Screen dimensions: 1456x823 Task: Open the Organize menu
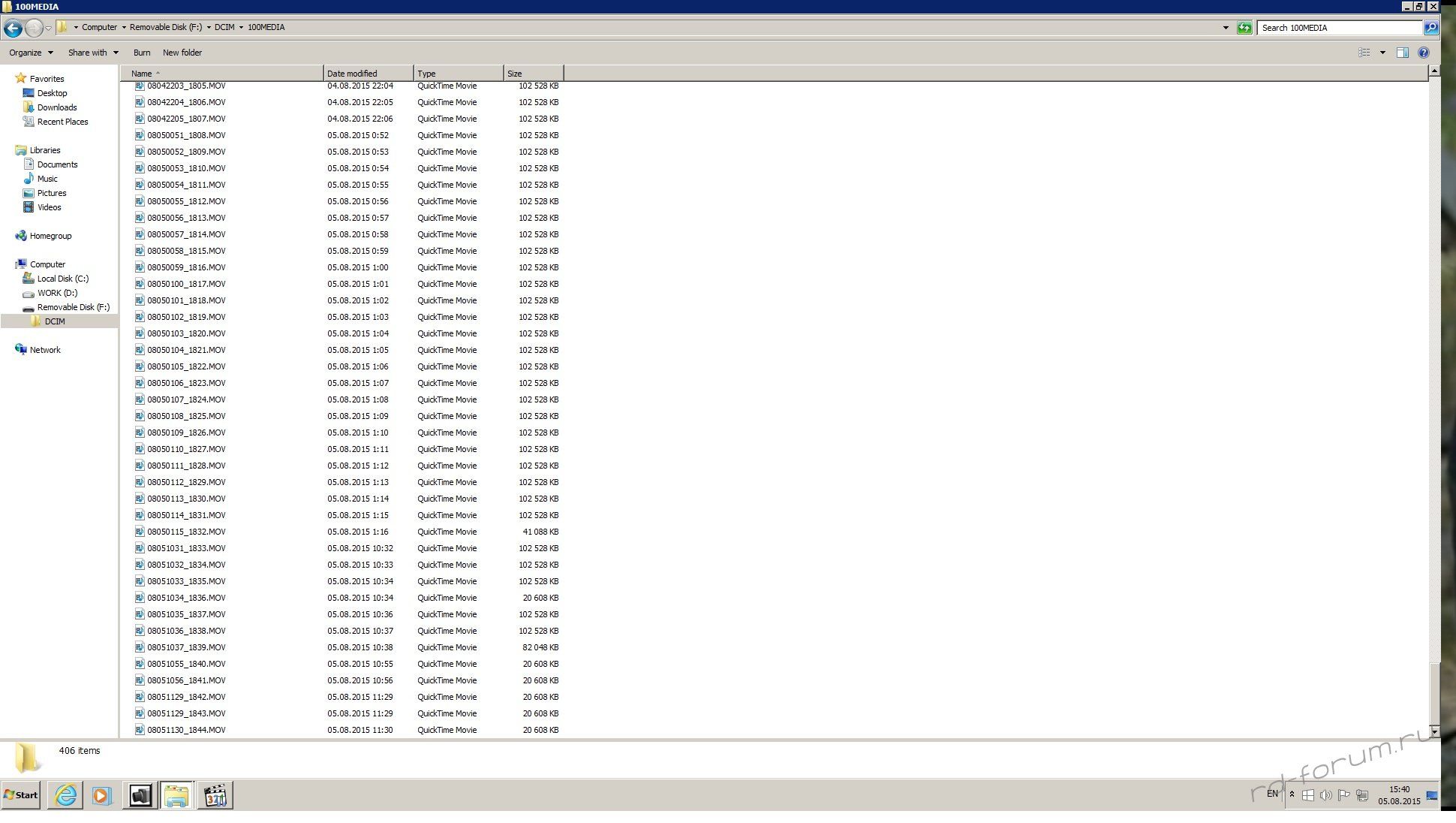pyautogui.click(x=31, y=53)
